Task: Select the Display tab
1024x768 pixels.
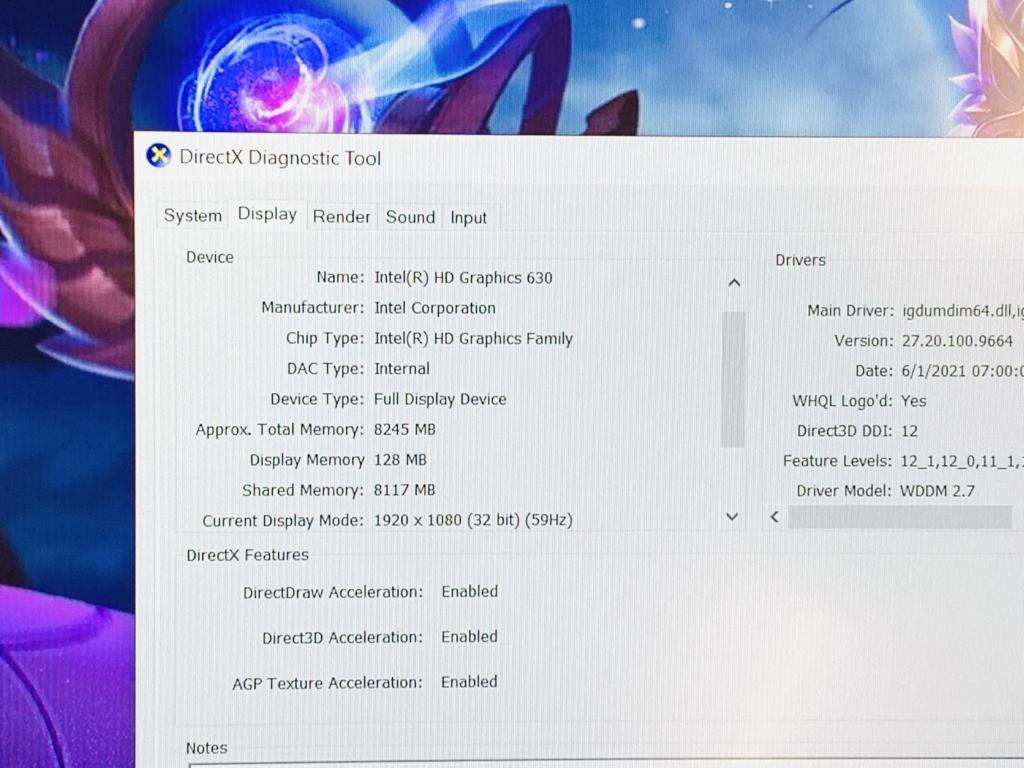Action: tap(267, 214)
